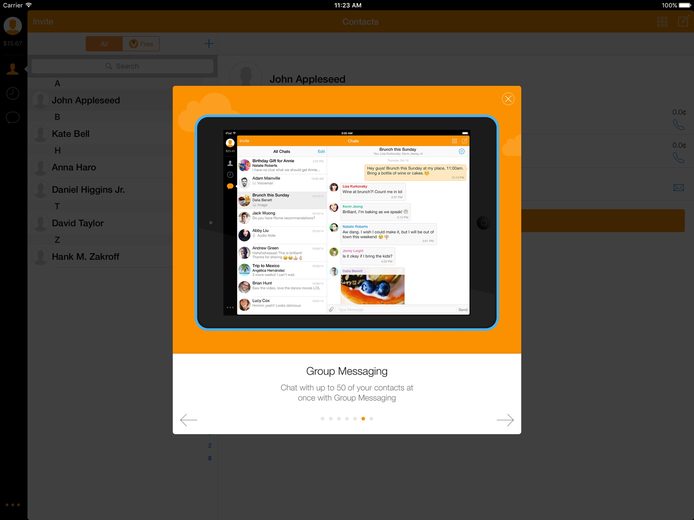Jump to the last pagination dot
This screenshot has height=520, width=694.
click(371, 418)
